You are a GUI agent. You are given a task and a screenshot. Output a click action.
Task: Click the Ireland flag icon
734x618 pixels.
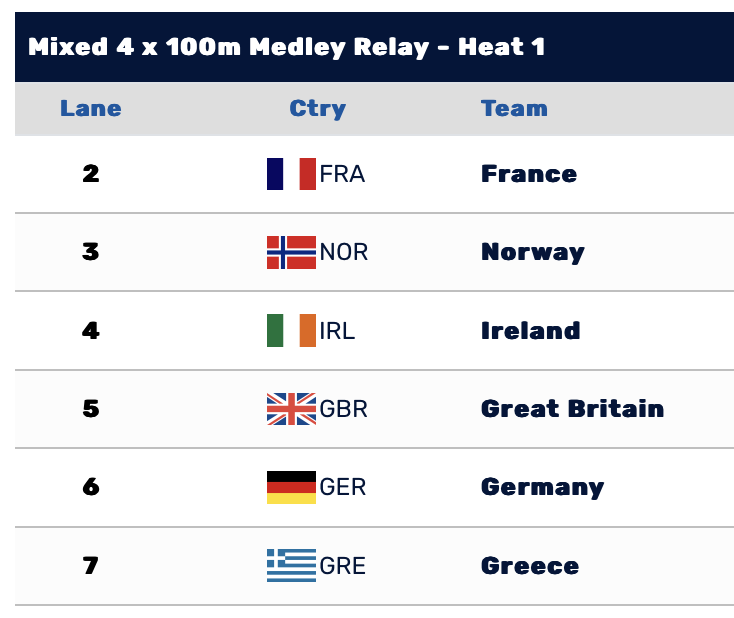pyautogui.click(x=291, y=331)
